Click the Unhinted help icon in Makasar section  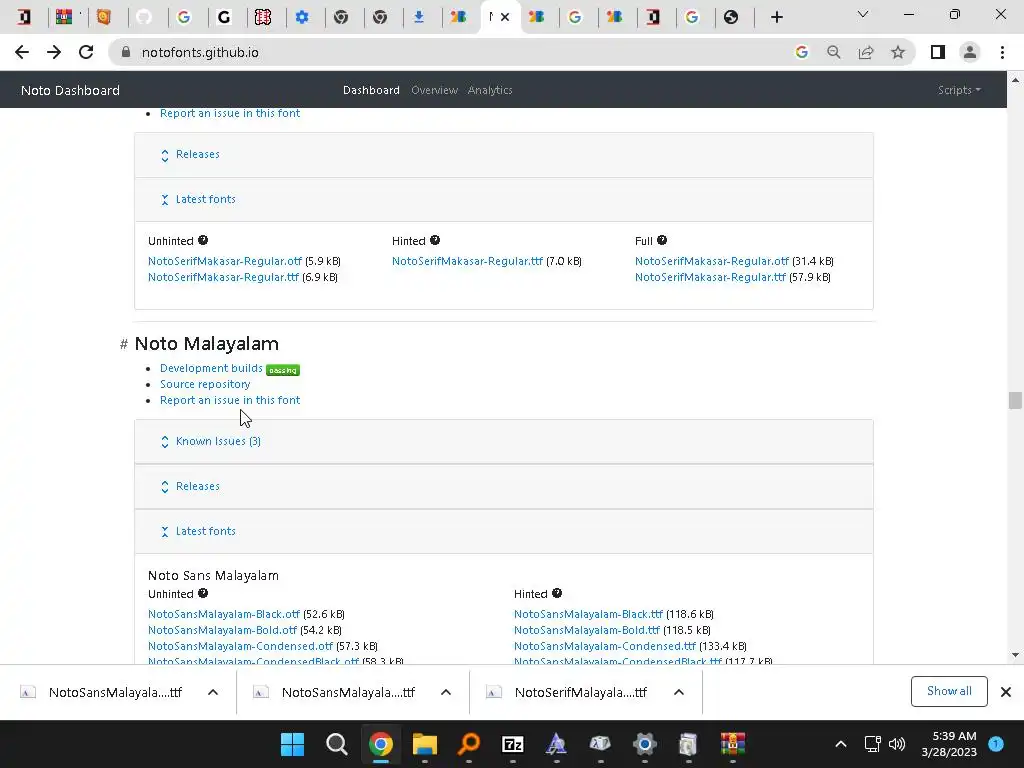(x=203, y=240)
